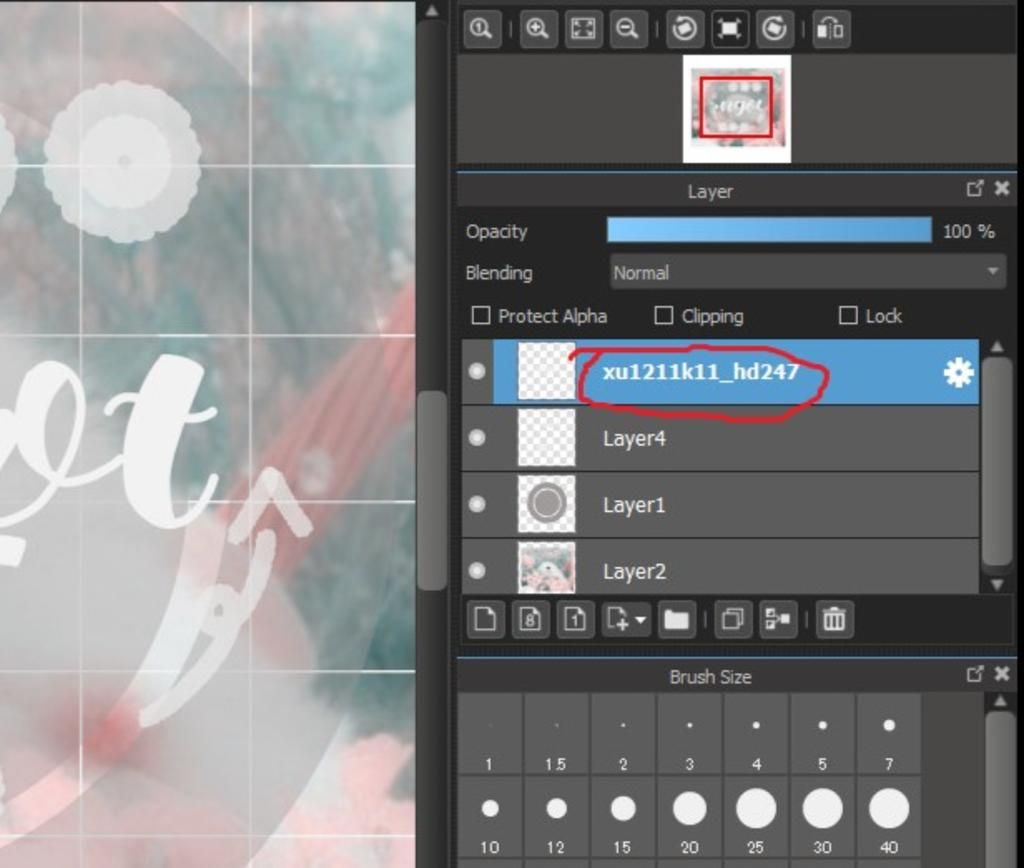1024x868 pixels.
Task: Select the Layer4 layer
Action: [720, 438]
